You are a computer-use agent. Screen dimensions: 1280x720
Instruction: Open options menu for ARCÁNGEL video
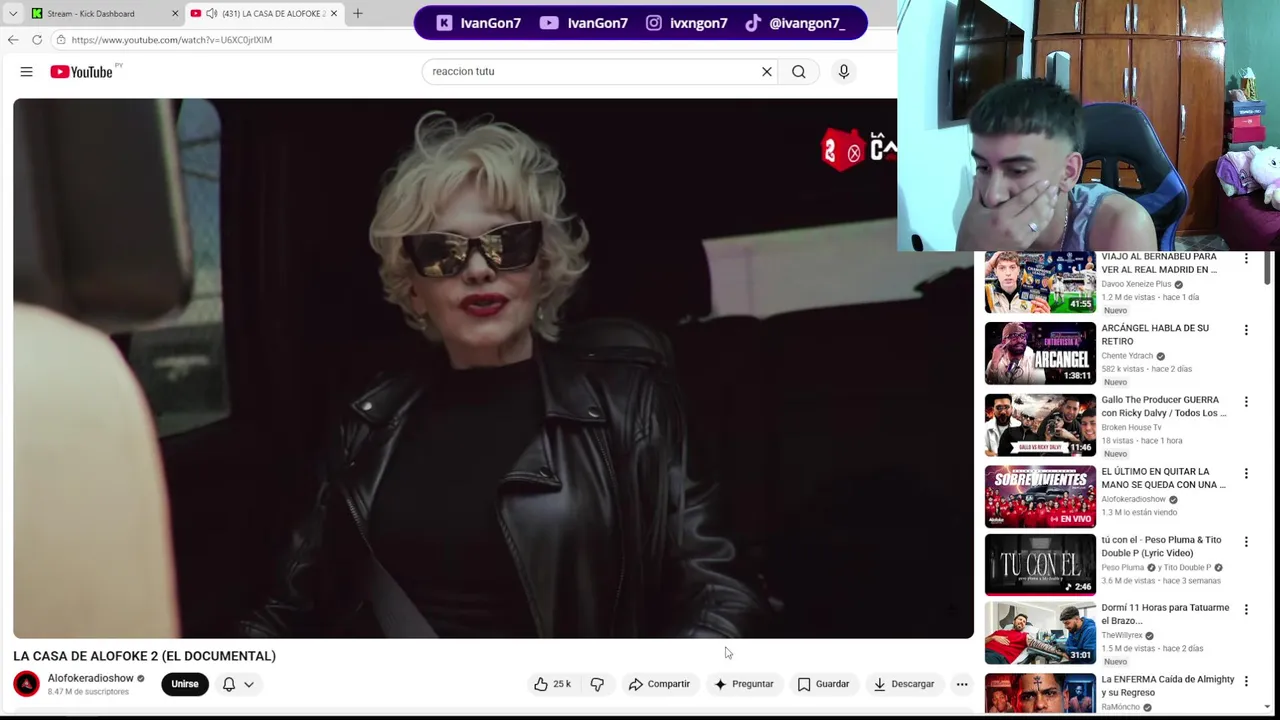click(x=1246, y=330)
